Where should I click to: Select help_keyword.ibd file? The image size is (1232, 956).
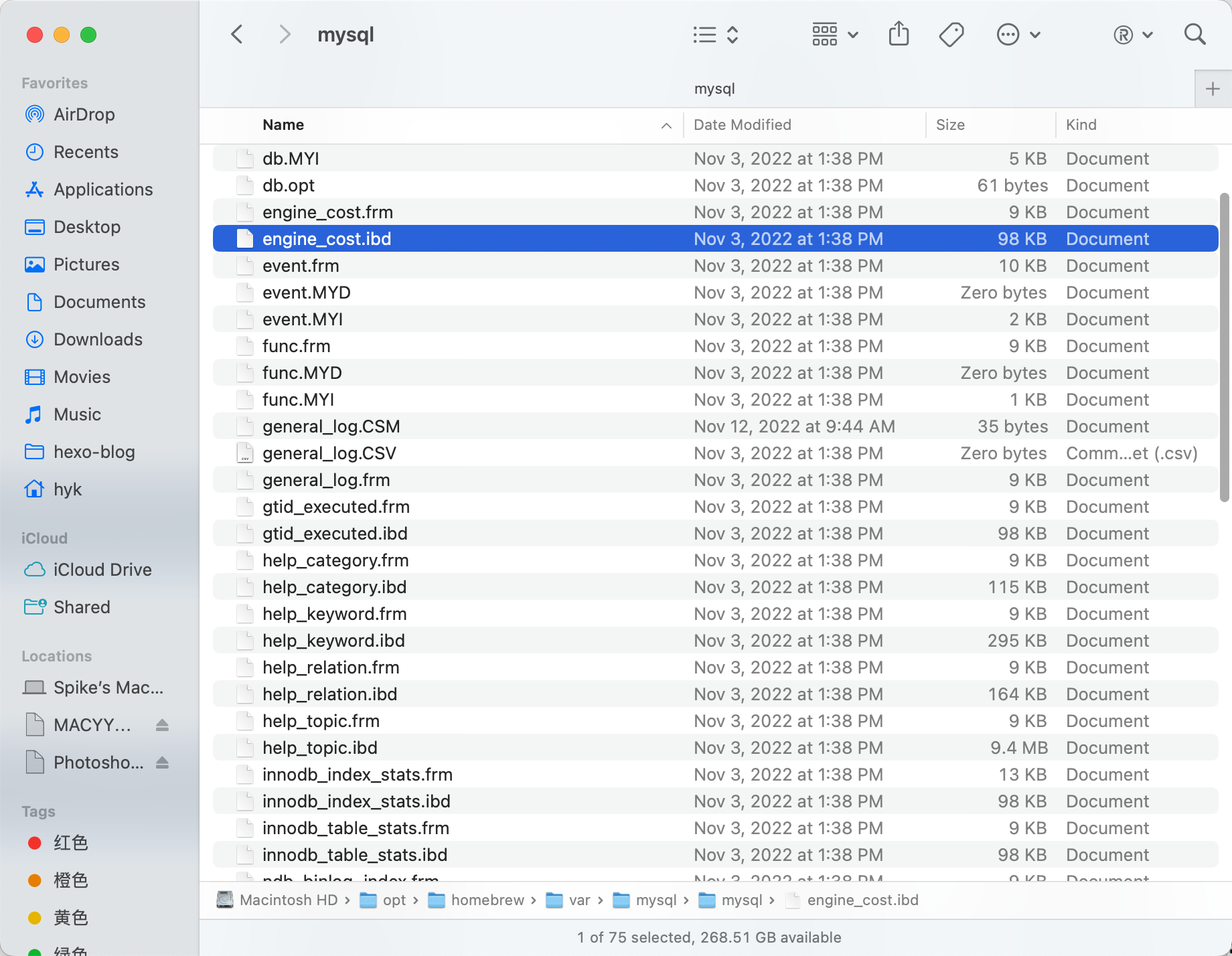click(715, 641)
